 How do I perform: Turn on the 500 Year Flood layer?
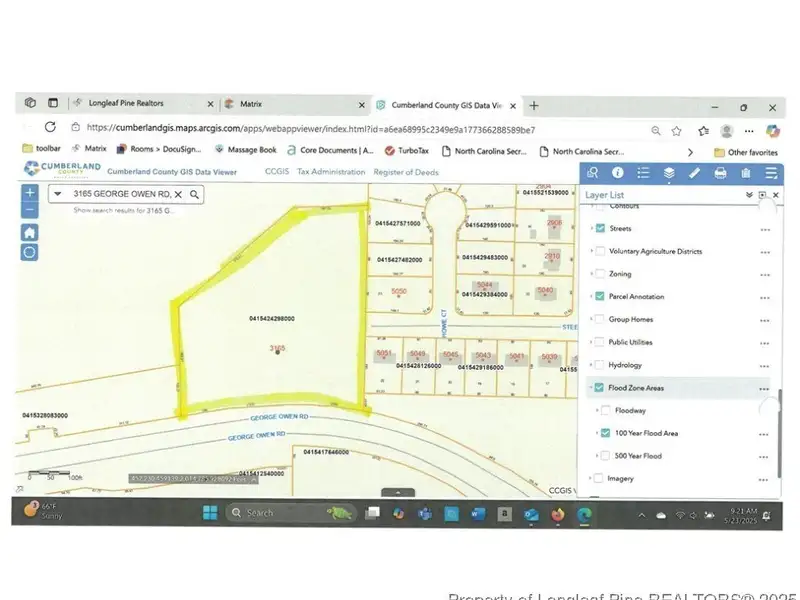605,456
